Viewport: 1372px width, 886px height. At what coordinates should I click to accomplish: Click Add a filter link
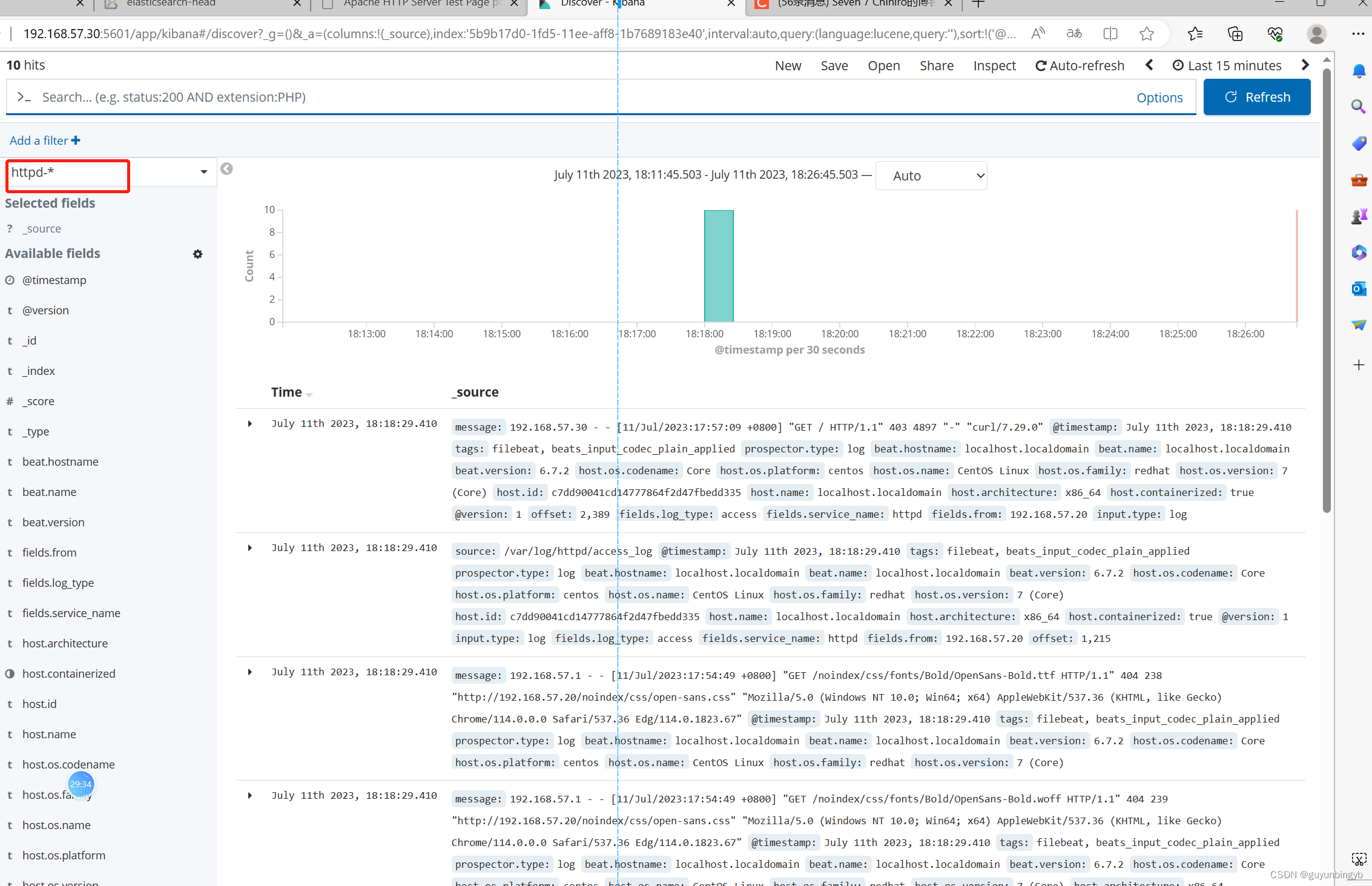[45, 141]
